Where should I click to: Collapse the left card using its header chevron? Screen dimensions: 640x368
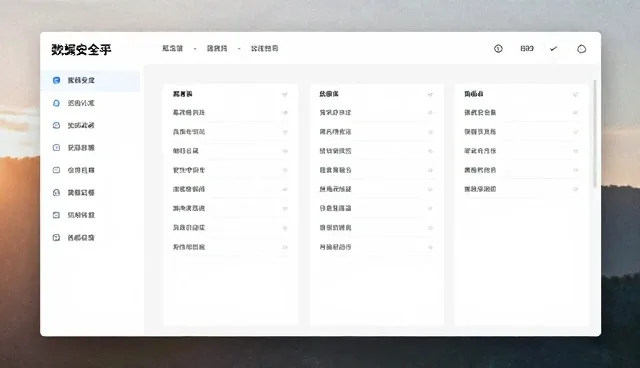pyautogui.click(x=284, y=95)
